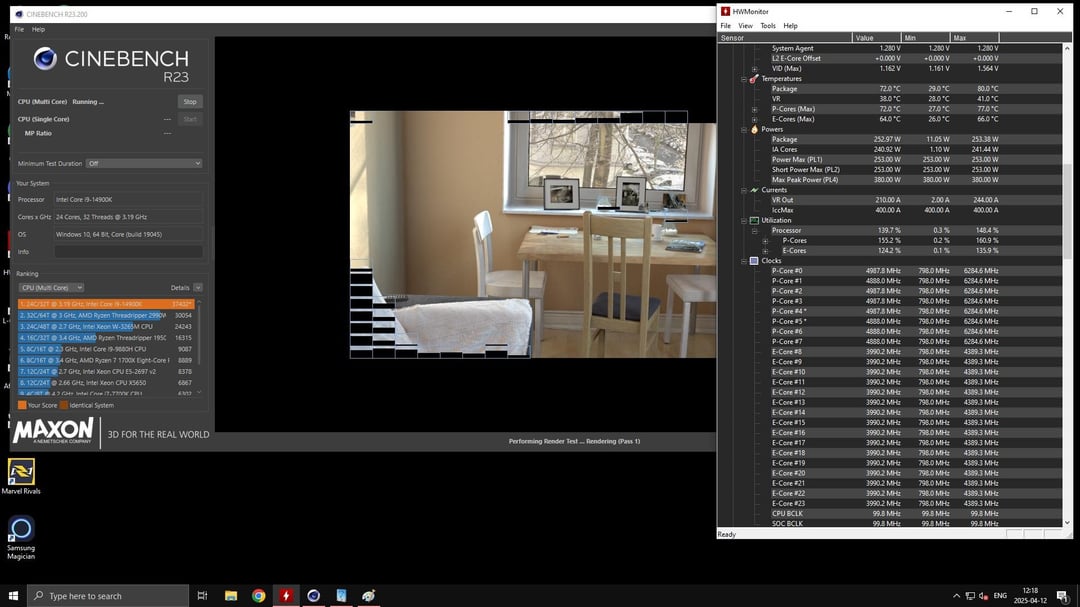Expand the E-Cores utilization node
1080x607 pixels.
point(765,251)
